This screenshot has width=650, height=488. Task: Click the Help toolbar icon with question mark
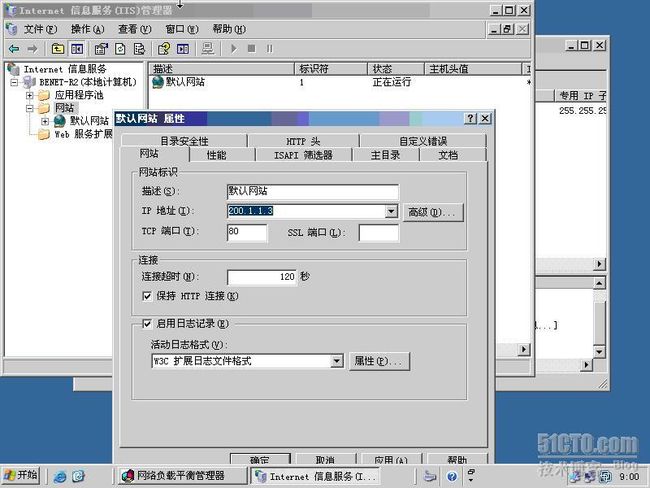[x=164, y=49]
